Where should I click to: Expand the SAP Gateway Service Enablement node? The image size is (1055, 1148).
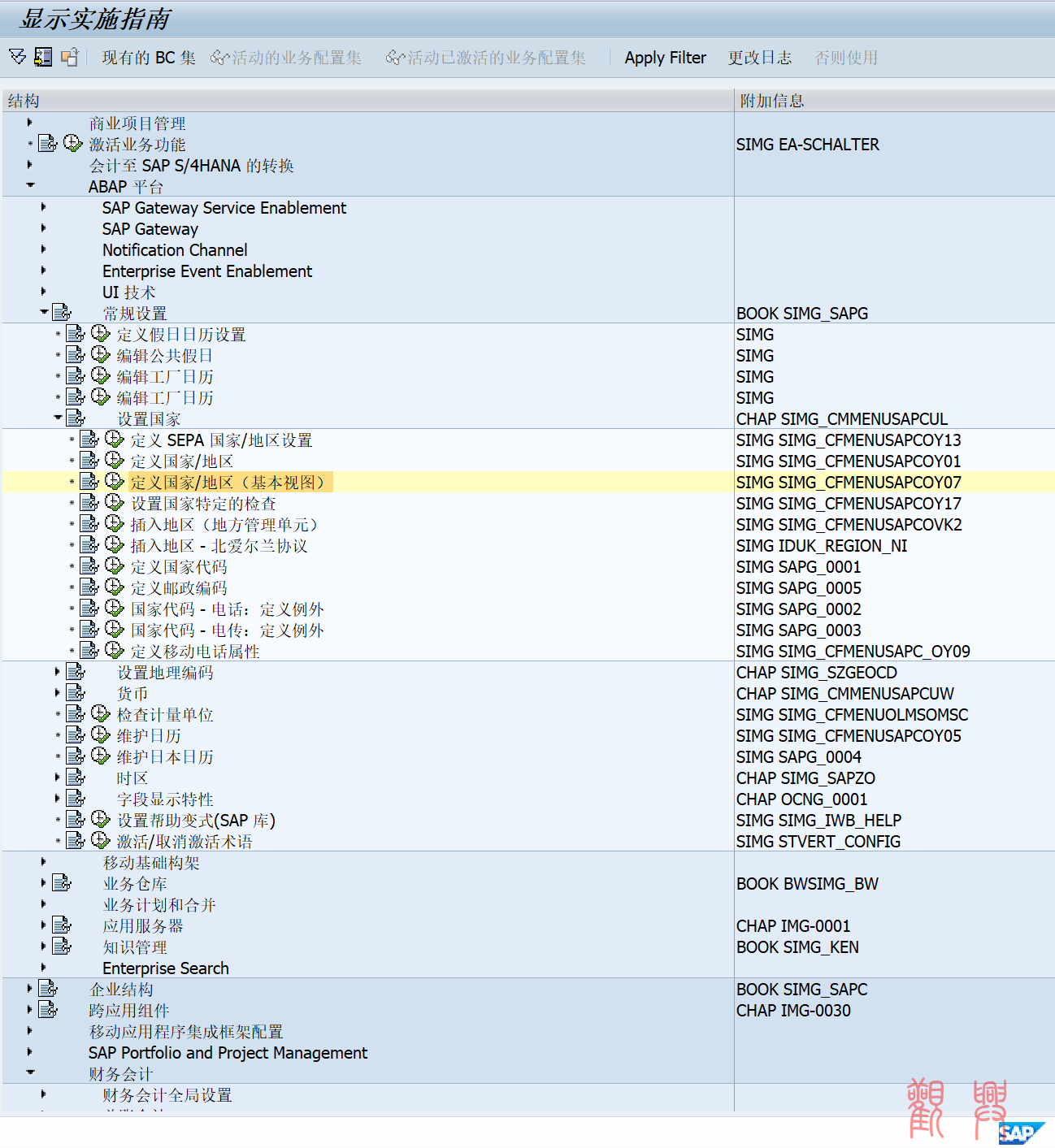[44, 207]
